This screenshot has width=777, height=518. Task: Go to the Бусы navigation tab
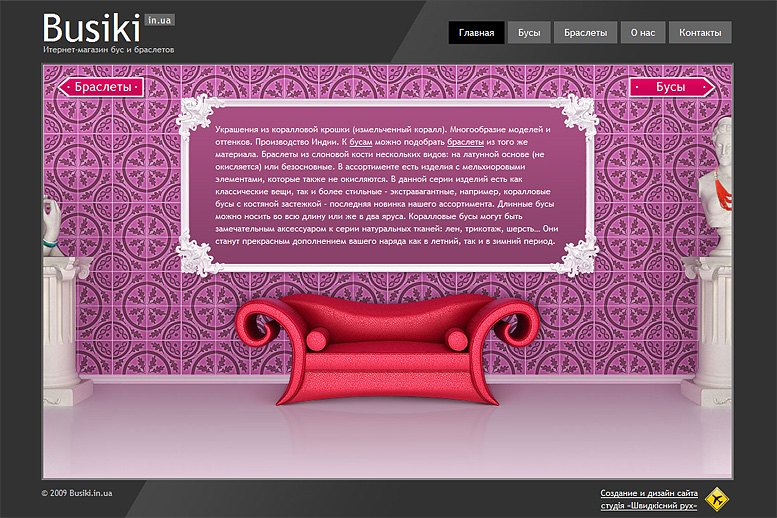529,32
